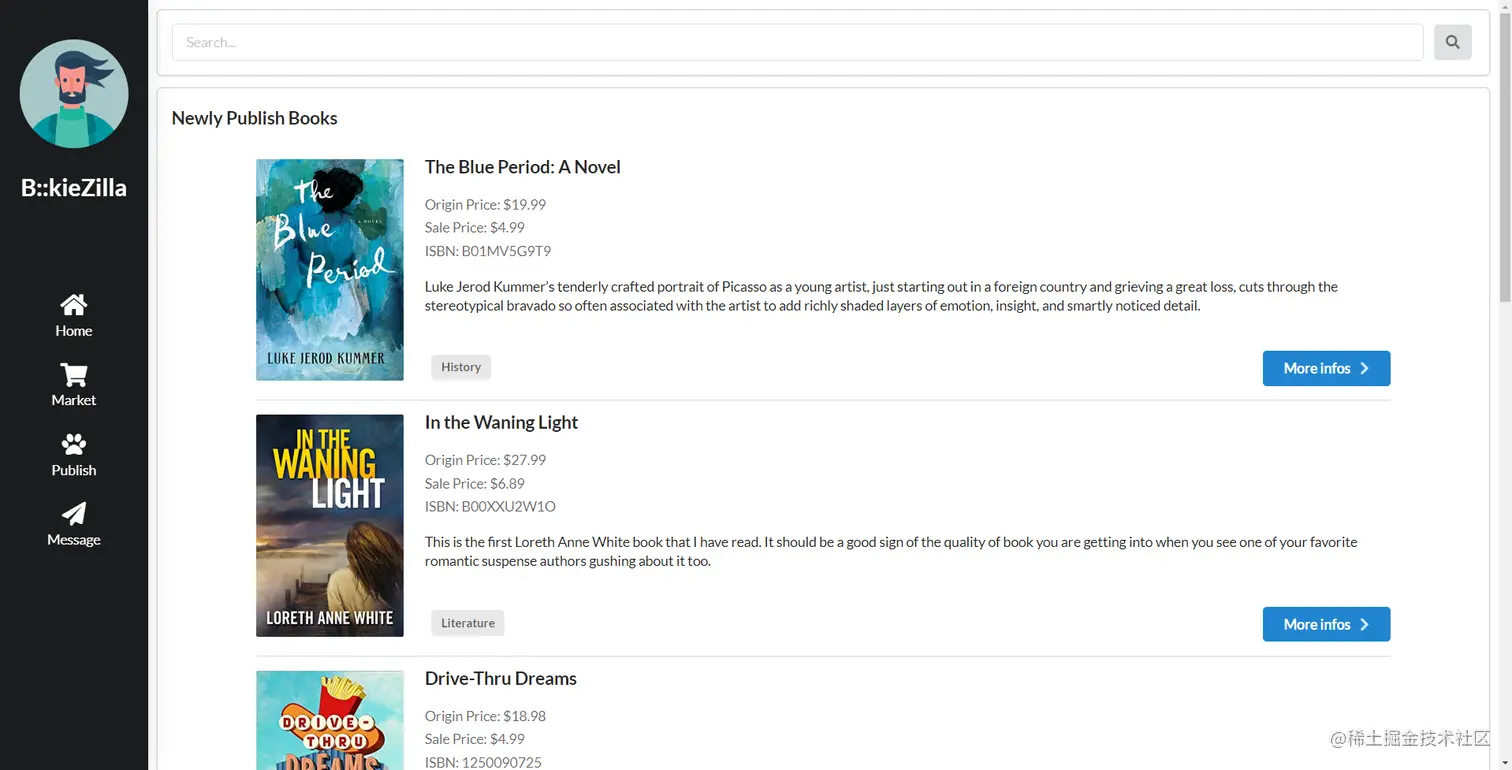
Task: Select the Publish paw icon
Action: pyautogui.click(x=74, y=444)
